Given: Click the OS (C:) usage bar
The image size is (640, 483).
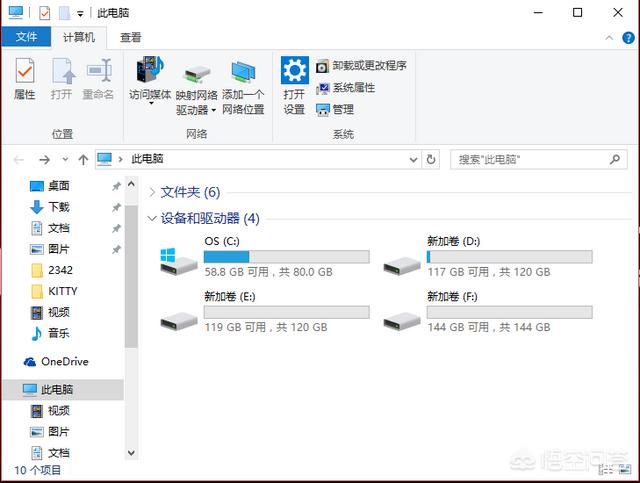Looking at the screenshot, I should 287,257.
